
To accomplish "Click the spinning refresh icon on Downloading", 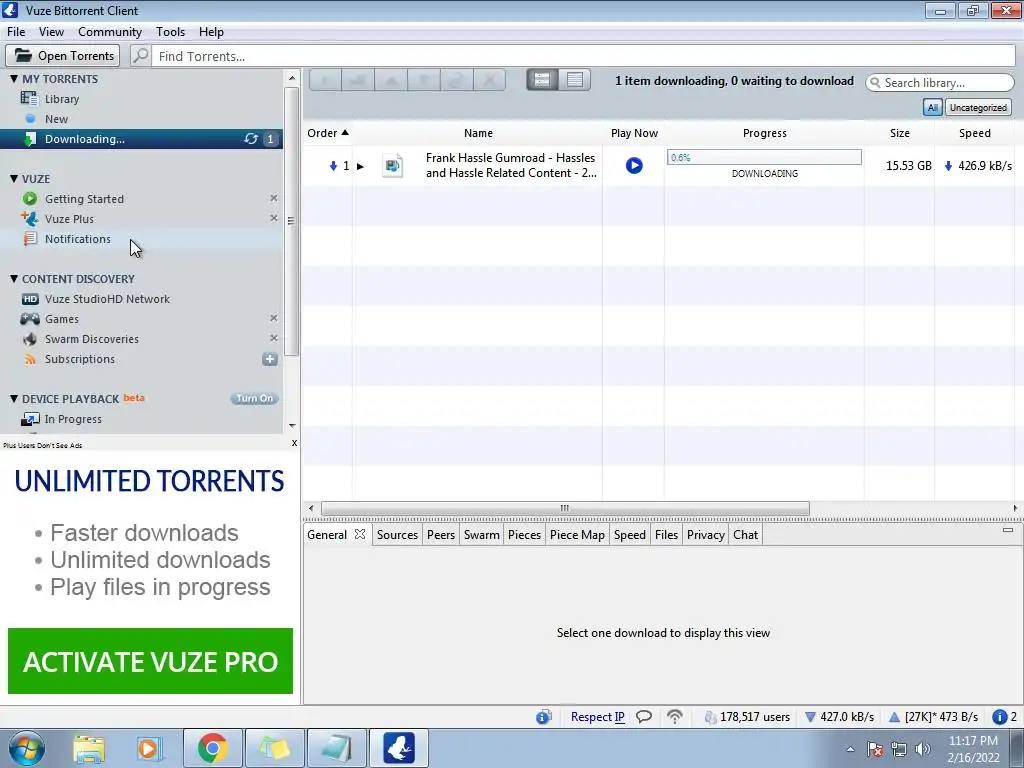I will pos(251,138).
